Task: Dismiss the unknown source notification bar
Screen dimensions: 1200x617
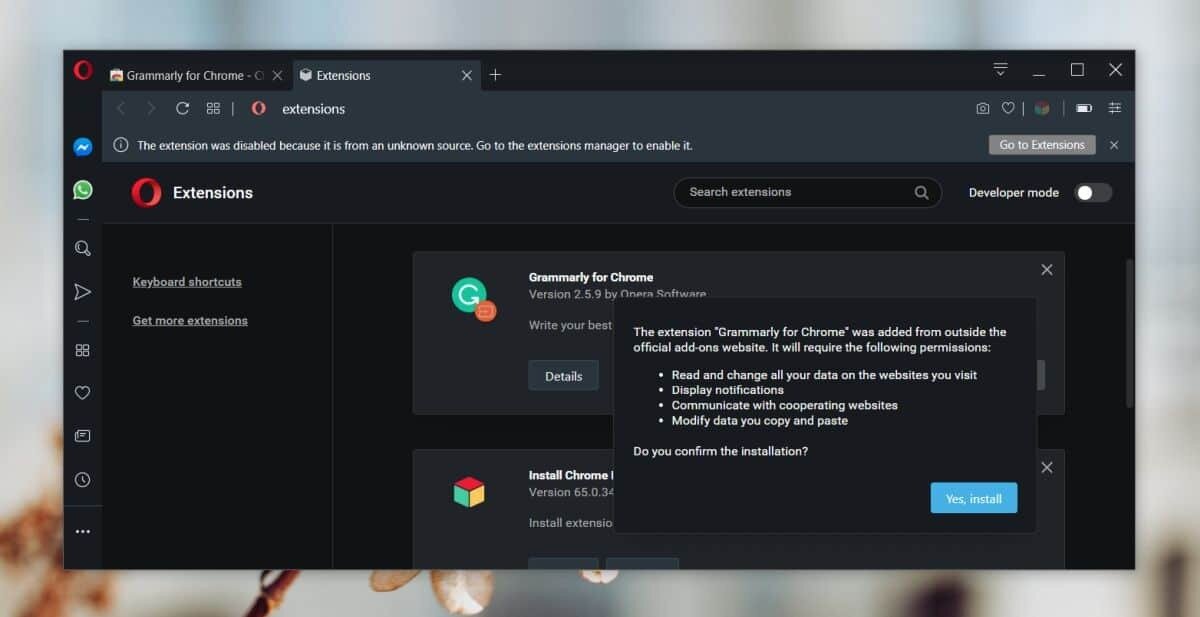Action: 1114,145
